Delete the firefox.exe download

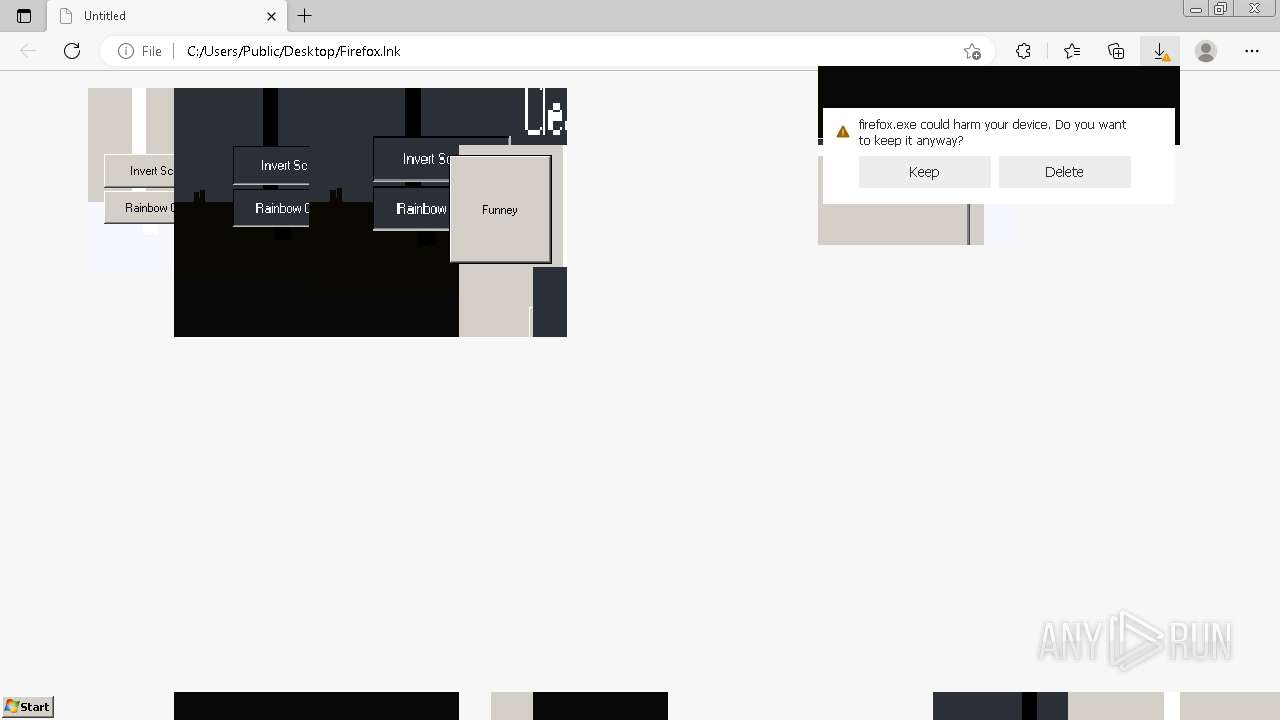click(x=1064, y=172)
